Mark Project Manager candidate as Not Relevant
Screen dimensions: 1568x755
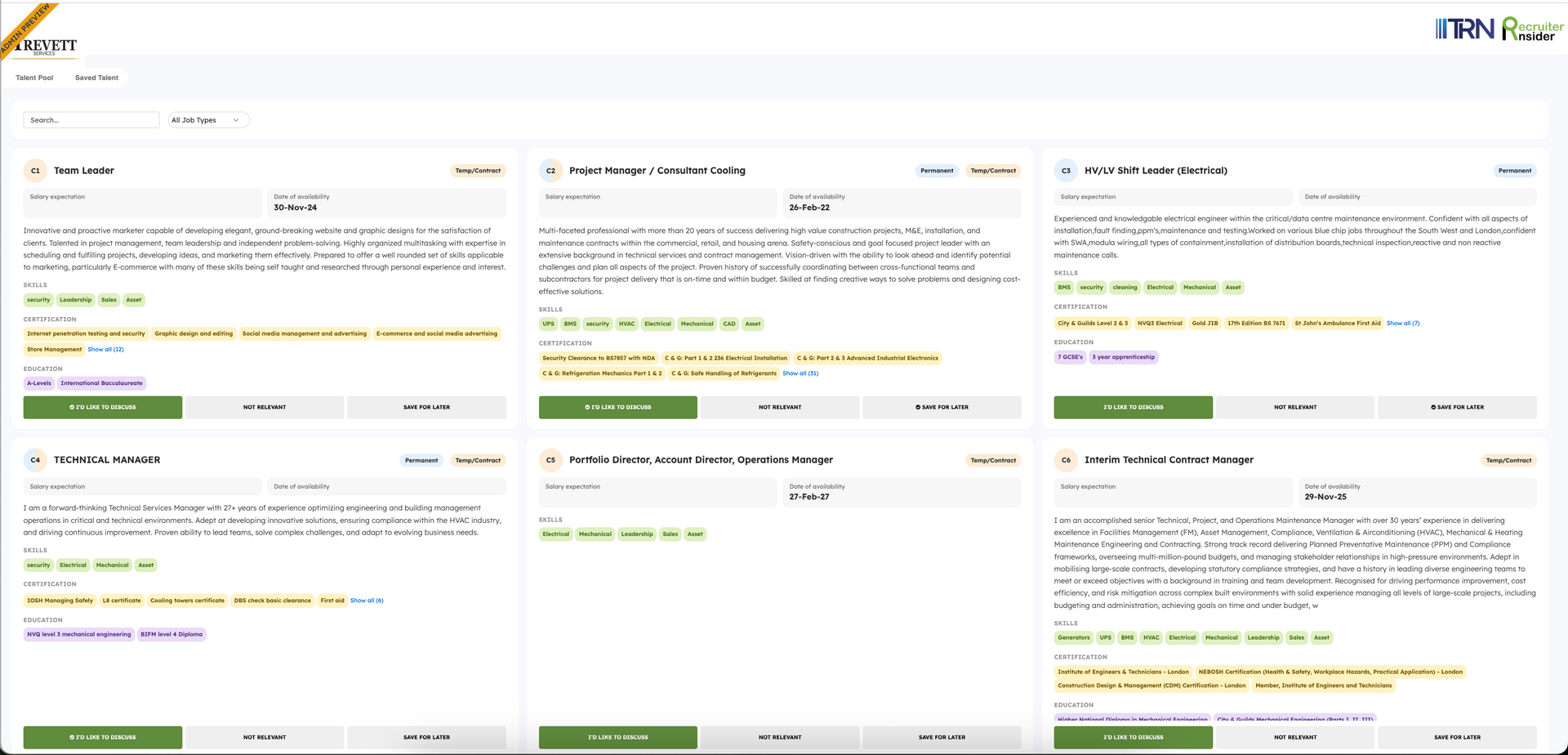(x=780, y=407)
